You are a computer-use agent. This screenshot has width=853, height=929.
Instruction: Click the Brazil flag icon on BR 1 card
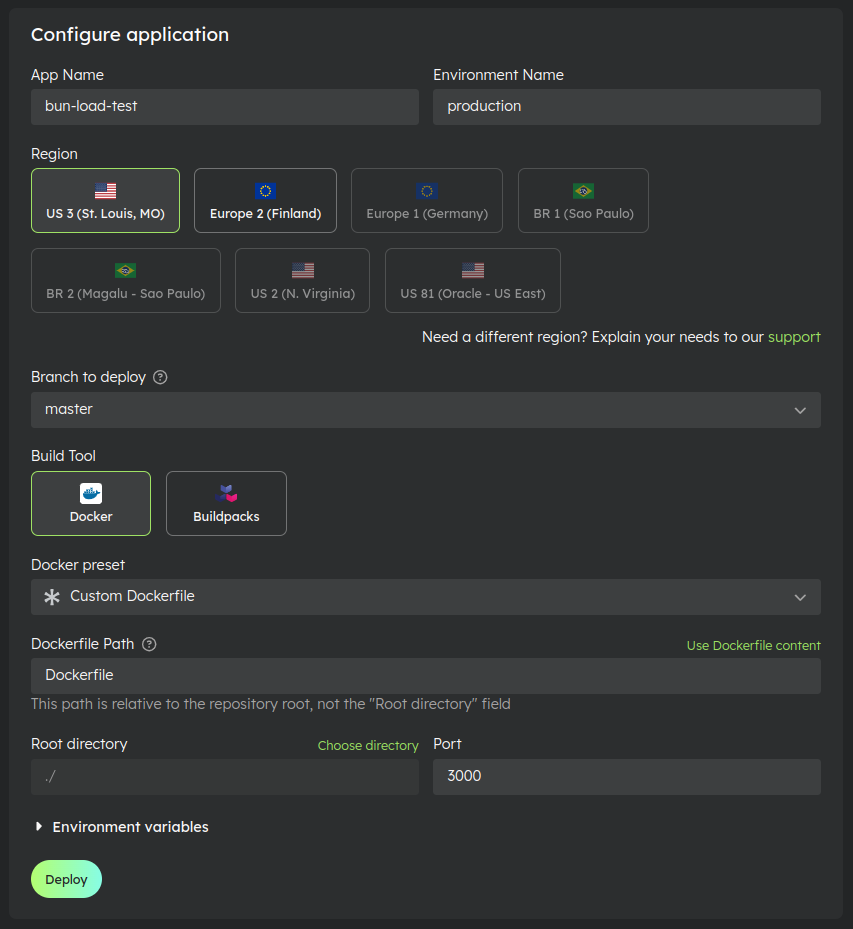click(583, 190)
